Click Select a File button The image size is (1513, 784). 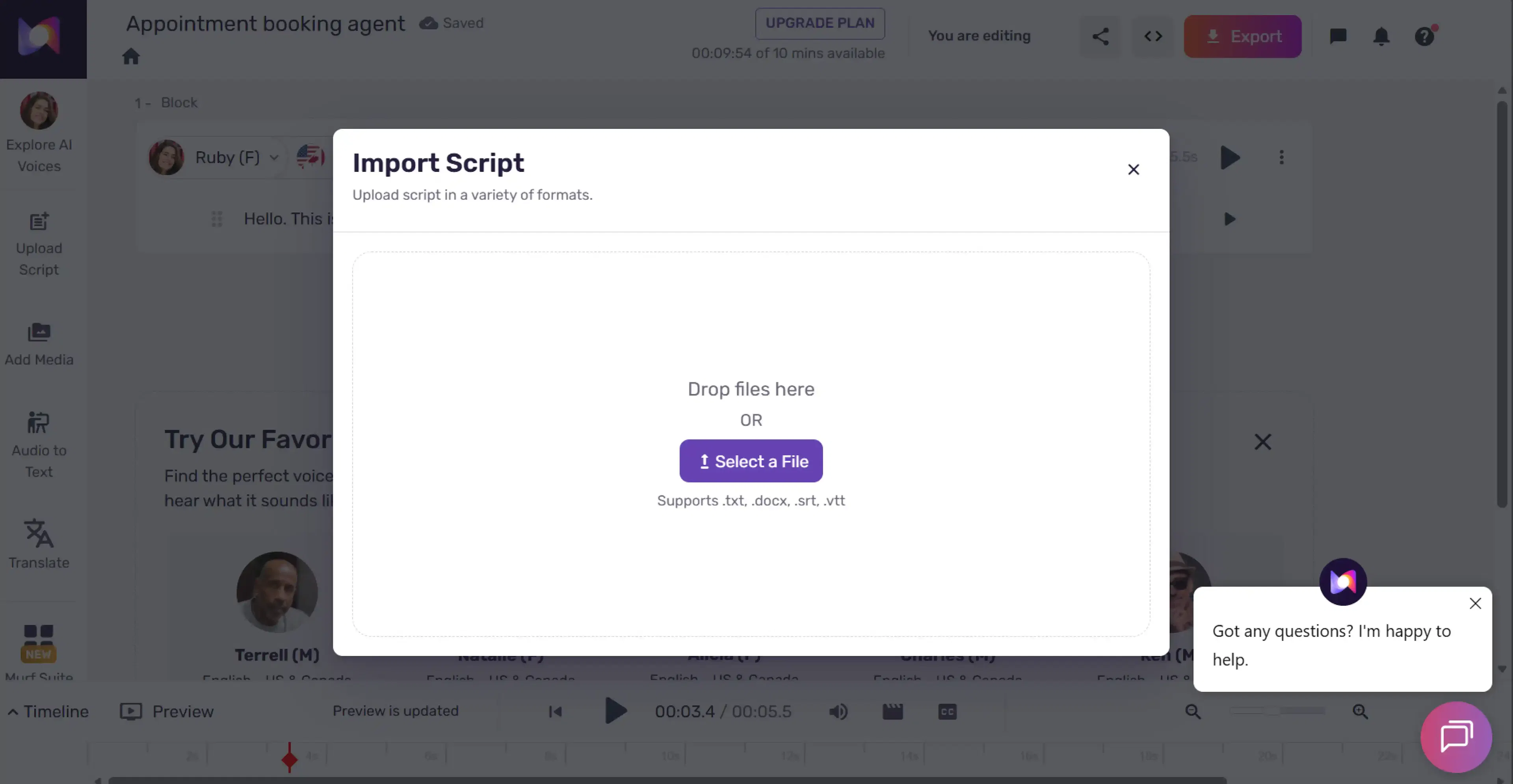coord(751,461)
